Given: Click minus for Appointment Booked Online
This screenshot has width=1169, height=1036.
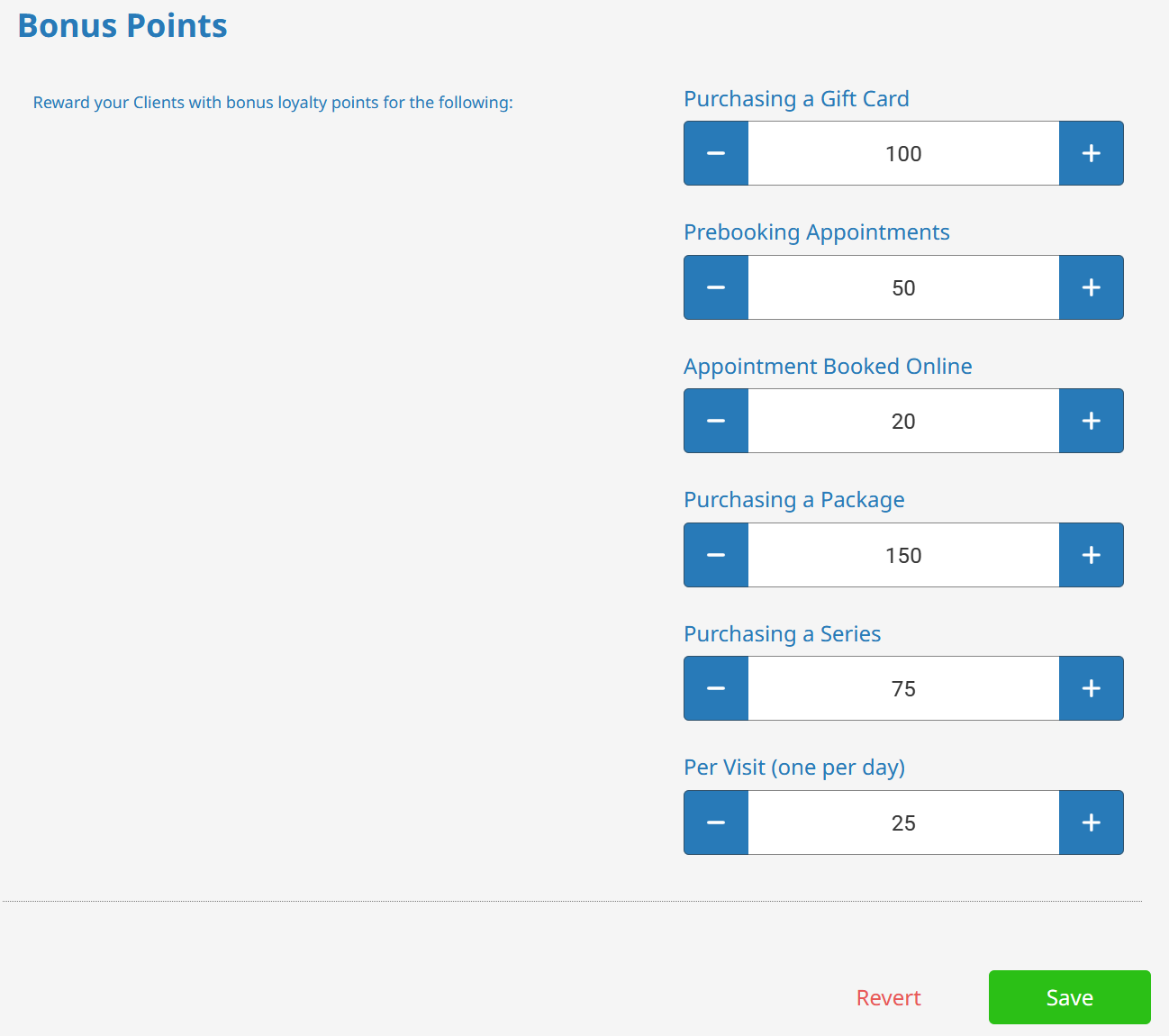Looking at the screenshot, I should click(716, 421).
